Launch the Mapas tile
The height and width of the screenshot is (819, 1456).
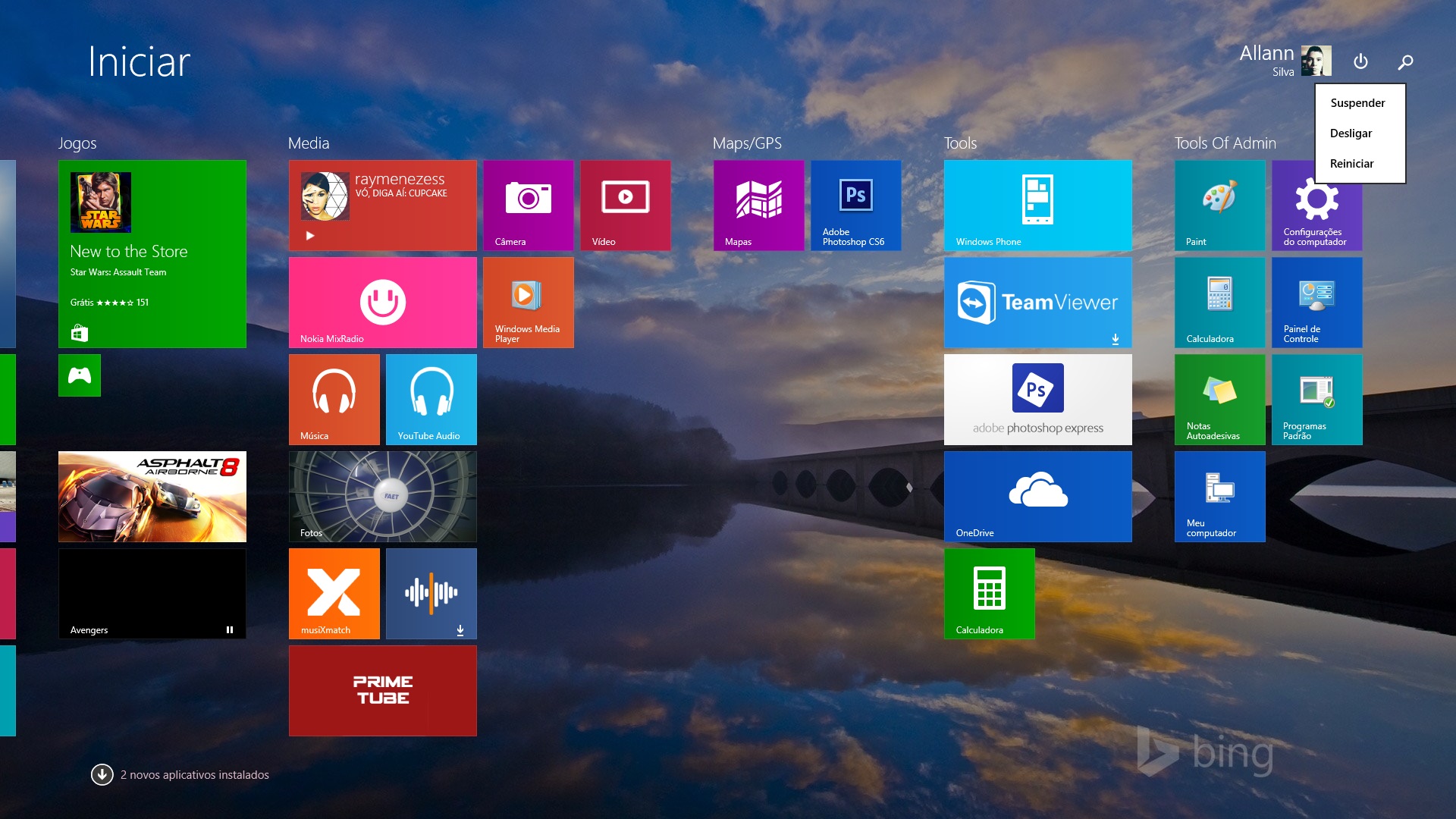pyautogui.click(x=758, y=205)
